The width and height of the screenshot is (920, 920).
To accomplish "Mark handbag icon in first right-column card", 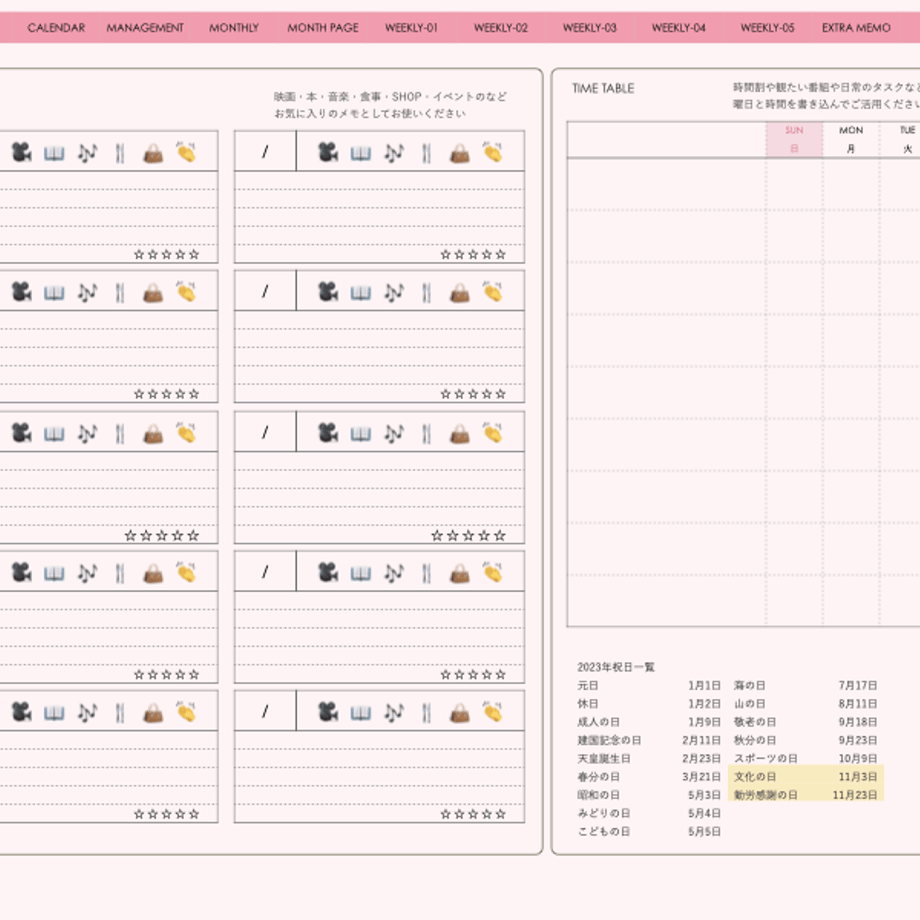I will coord(460,153).
